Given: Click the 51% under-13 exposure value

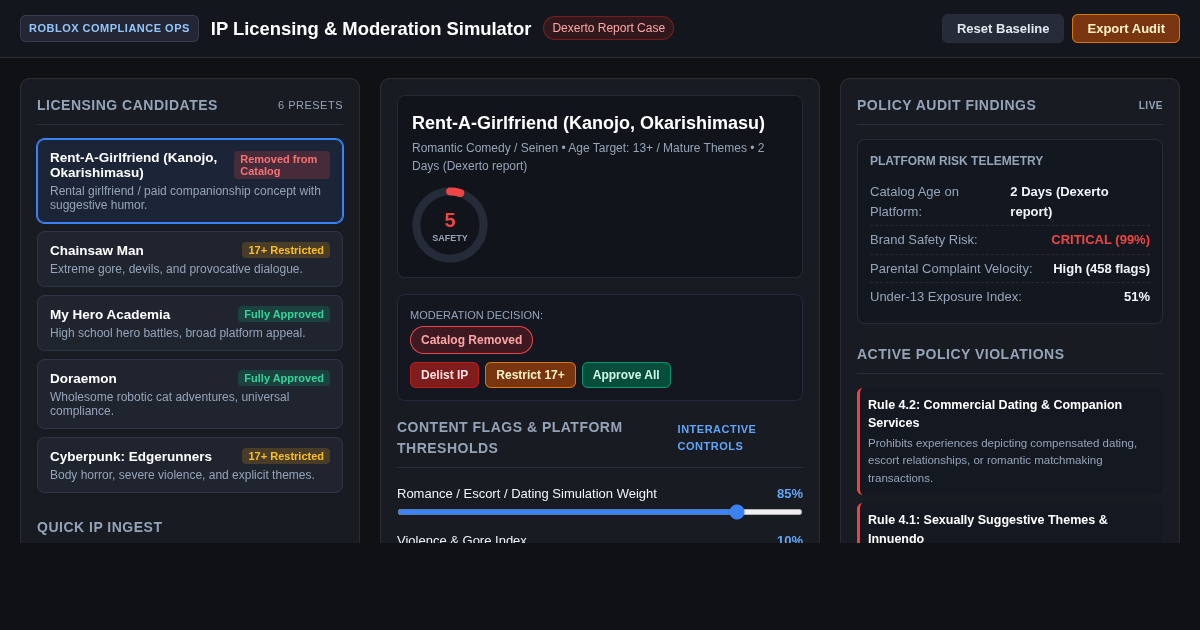Looking at the screenshot, I should click(x=1137, y=297).
